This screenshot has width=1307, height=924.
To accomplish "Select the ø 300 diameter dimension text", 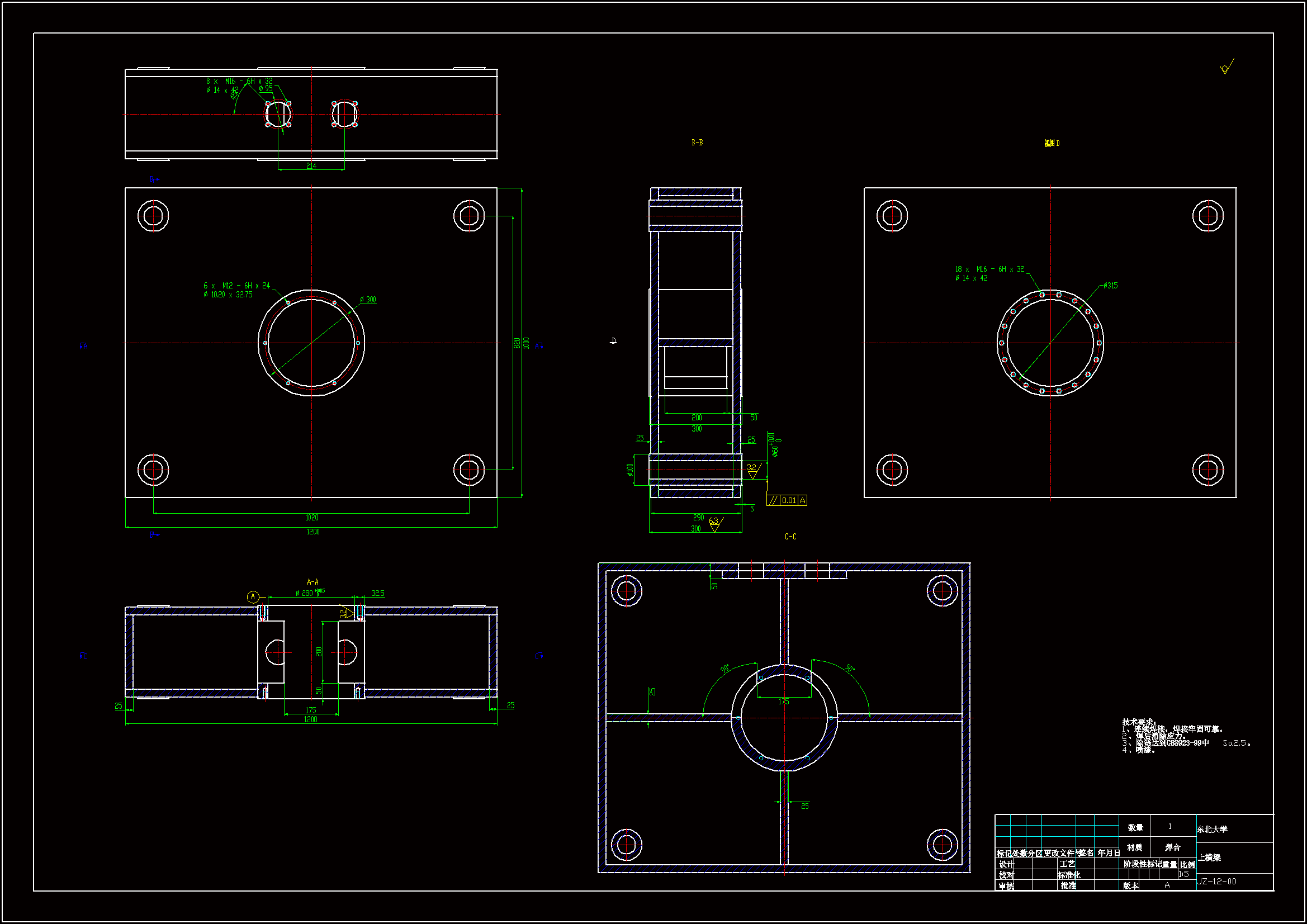I will point(368,300).
